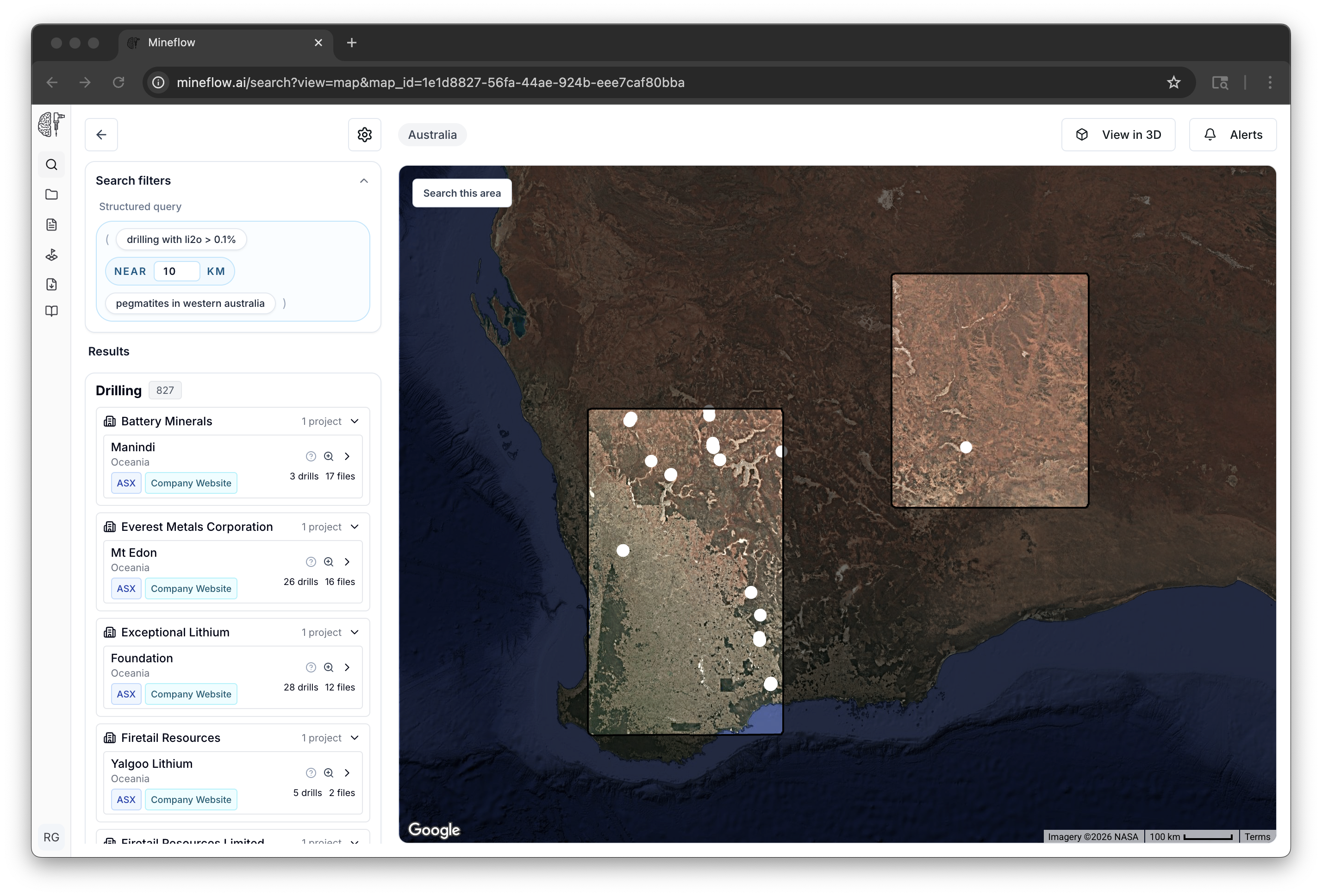Collapse Firetail Resources company group
The image size is (1322, 896).
tap(355, 738)
